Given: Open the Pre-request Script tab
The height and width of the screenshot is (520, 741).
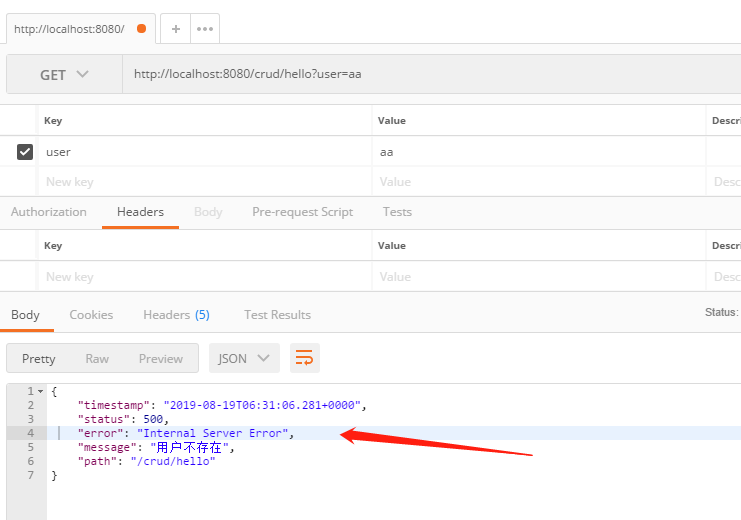Looking at the screenshot, I should (x=302, y=212).
